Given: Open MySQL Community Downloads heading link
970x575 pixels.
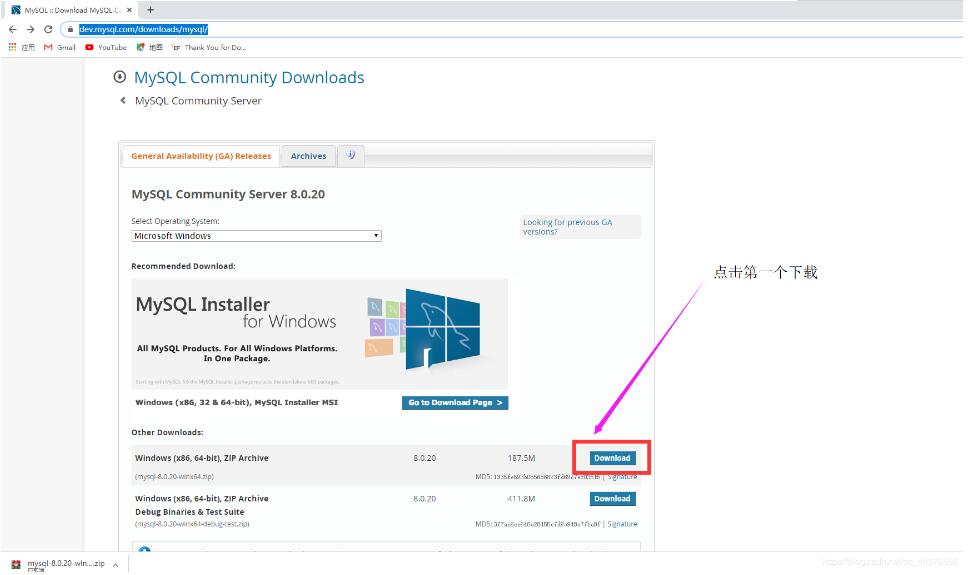Looking at the screenshot, I should (249, 77).
